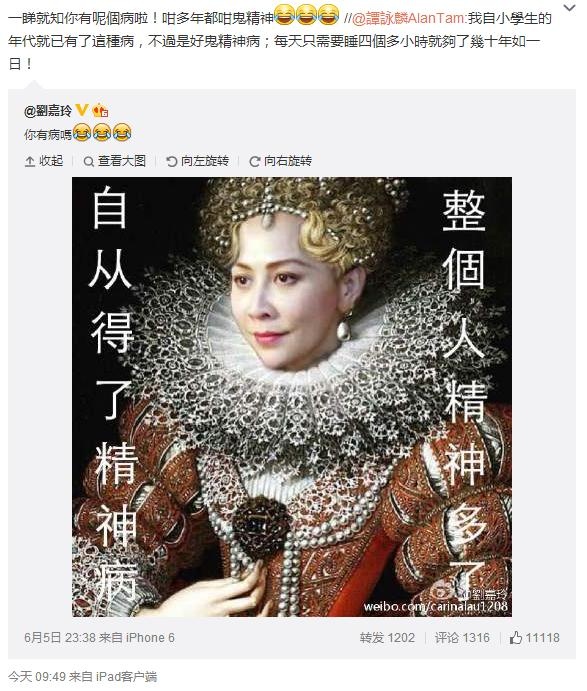Click the gold V verified badge

point(82,110)
